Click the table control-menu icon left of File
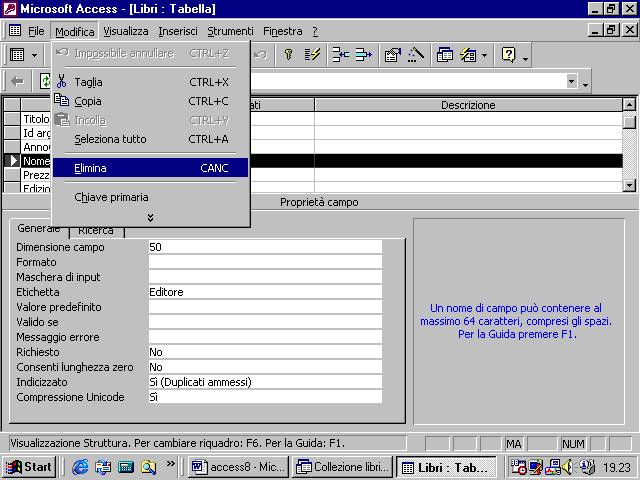640x480 pixels. pos(15,30)
